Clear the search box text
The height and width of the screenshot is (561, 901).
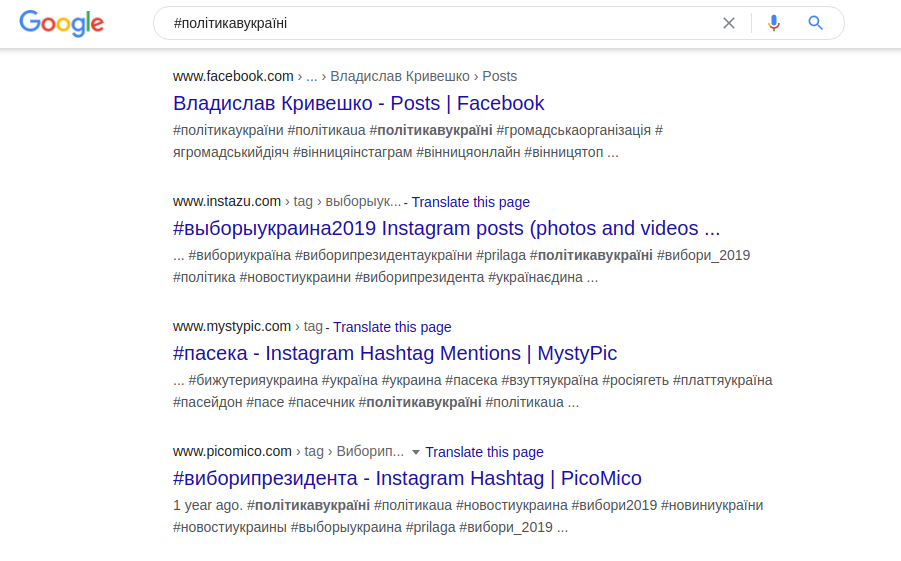(729, 23)
